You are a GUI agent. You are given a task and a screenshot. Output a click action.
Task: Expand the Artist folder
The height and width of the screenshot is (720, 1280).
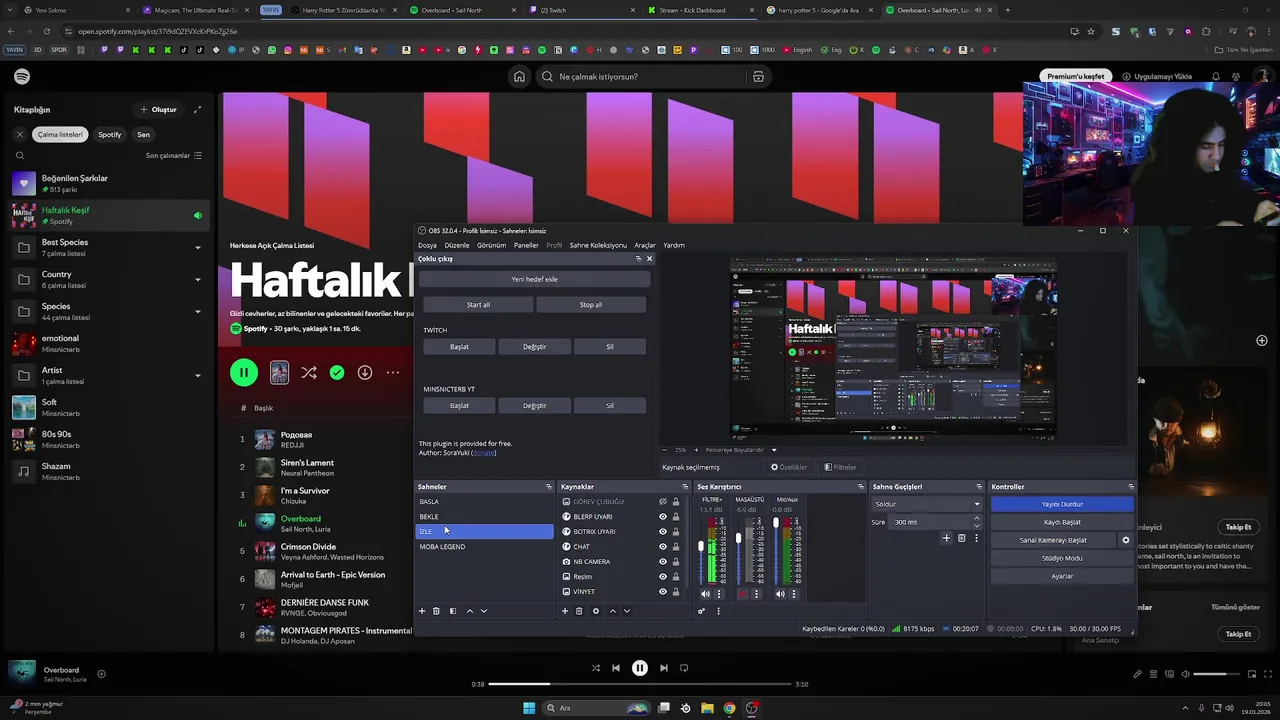(x=197, y=376)
